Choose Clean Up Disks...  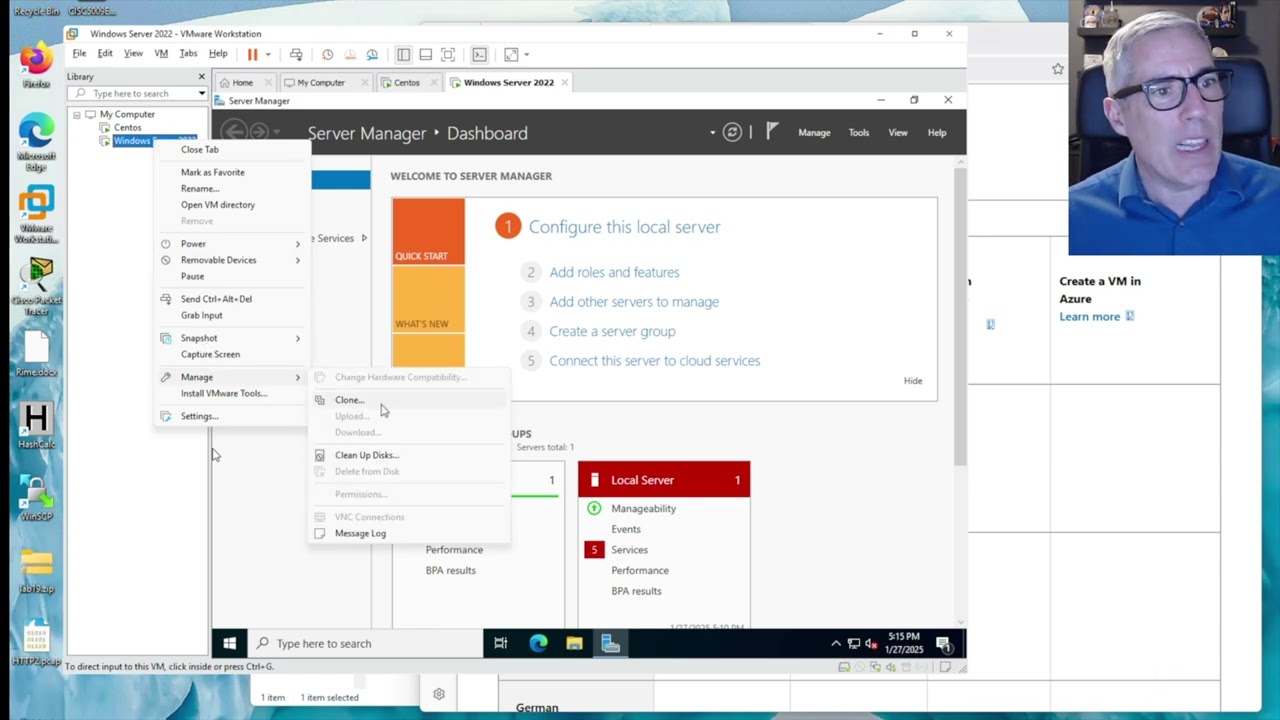point(366,455)
